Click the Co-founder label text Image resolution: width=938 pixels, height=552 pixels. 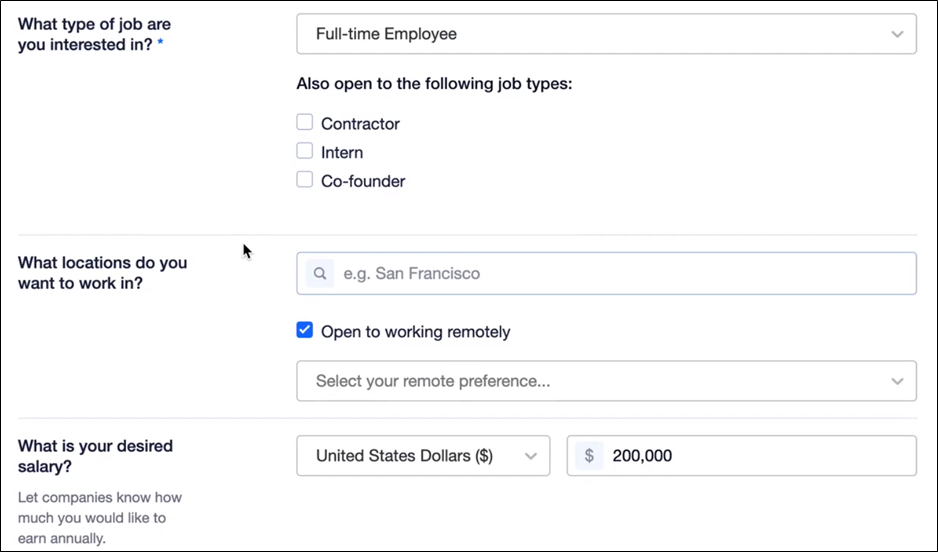point(363,181)
